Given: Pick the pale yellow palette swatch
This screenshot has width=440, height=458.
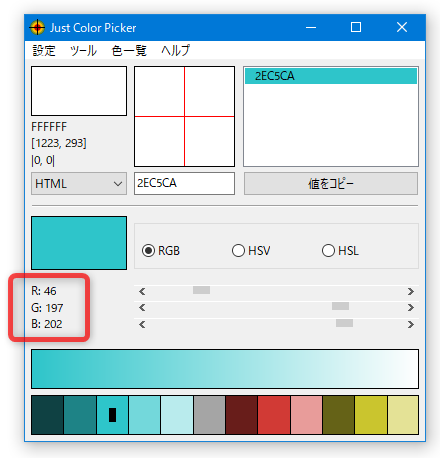Looking at the screenshot, I should [403, 415].
